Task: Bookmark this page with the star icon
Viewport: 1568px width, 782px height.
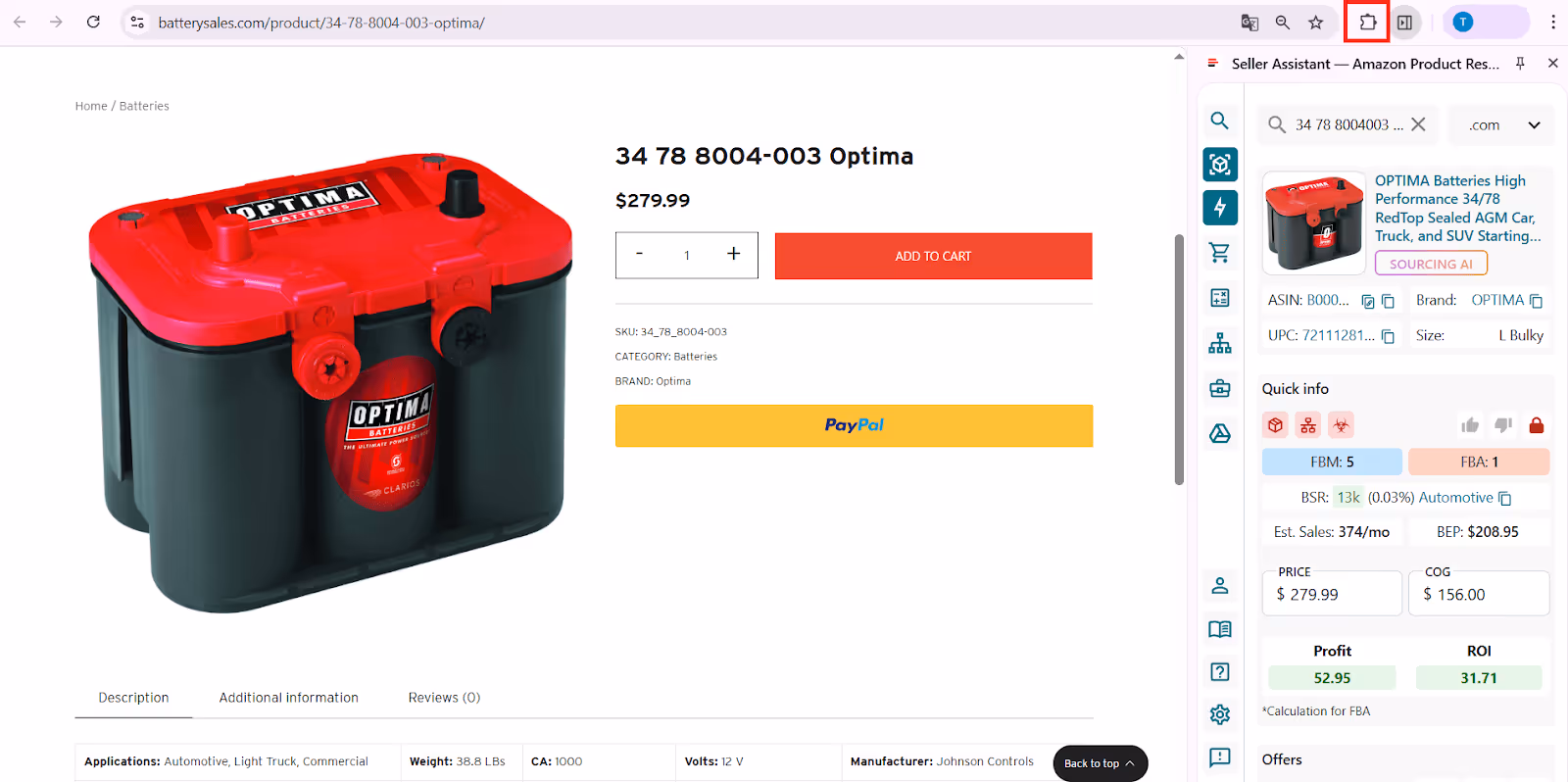Action: pos(1315,22)
